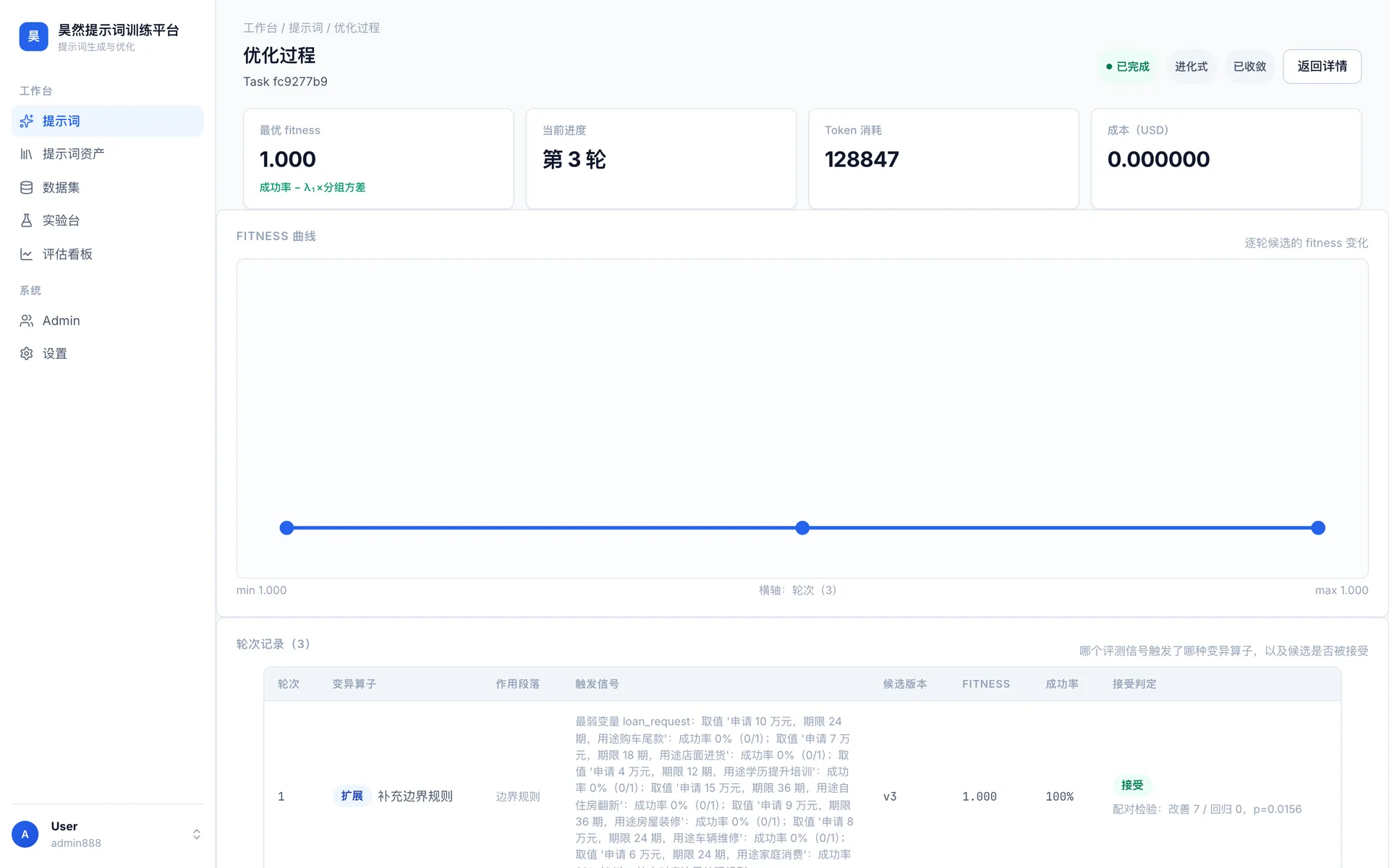Open the 提示词 sidebar menu item

pos(108,121)
